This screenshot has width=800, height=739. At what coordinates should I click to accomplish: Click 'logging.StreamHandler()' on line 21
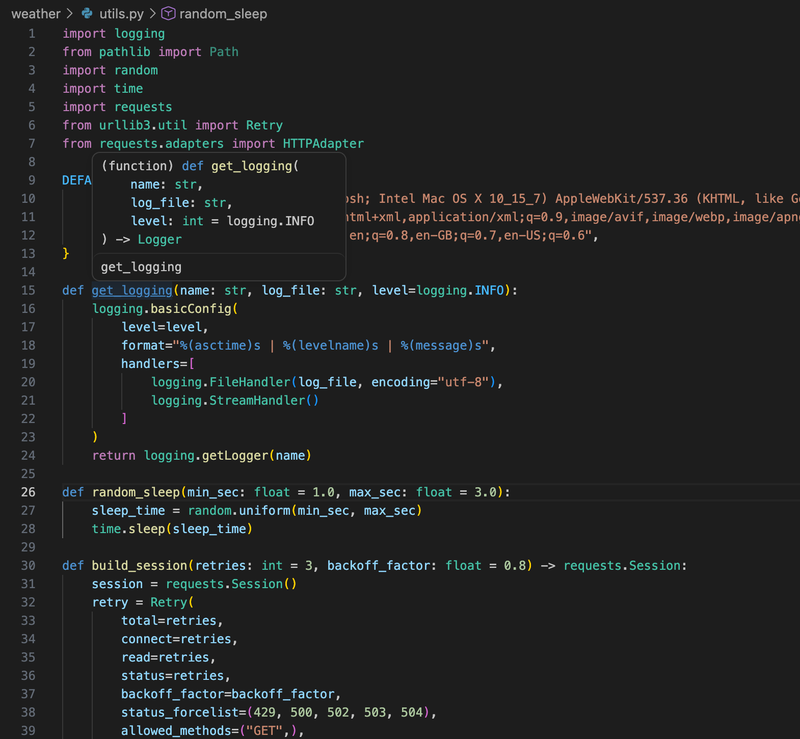point(235,401)
